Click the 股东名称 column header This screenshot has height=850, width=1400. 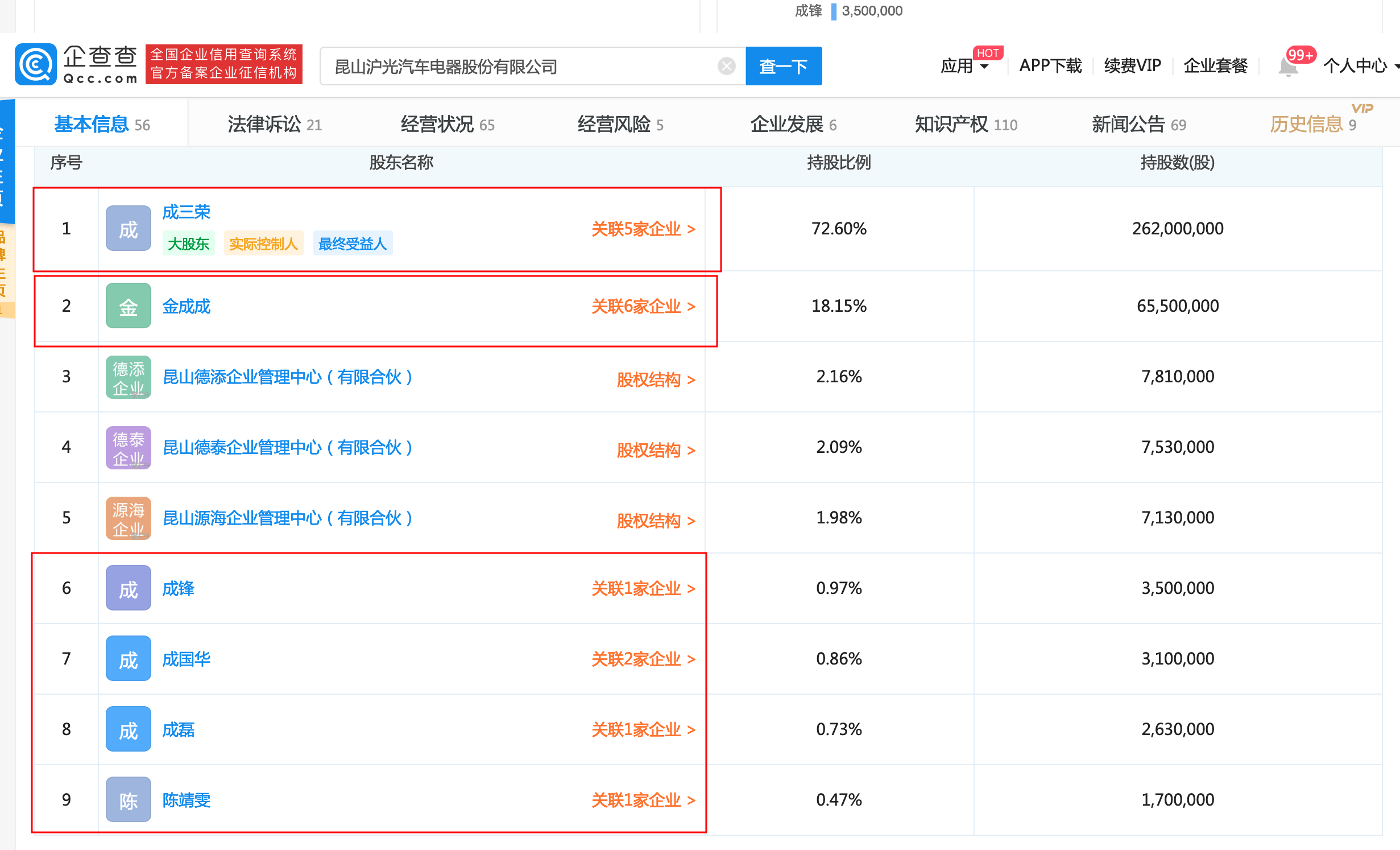pyautogui.click(x=401, y=163)
